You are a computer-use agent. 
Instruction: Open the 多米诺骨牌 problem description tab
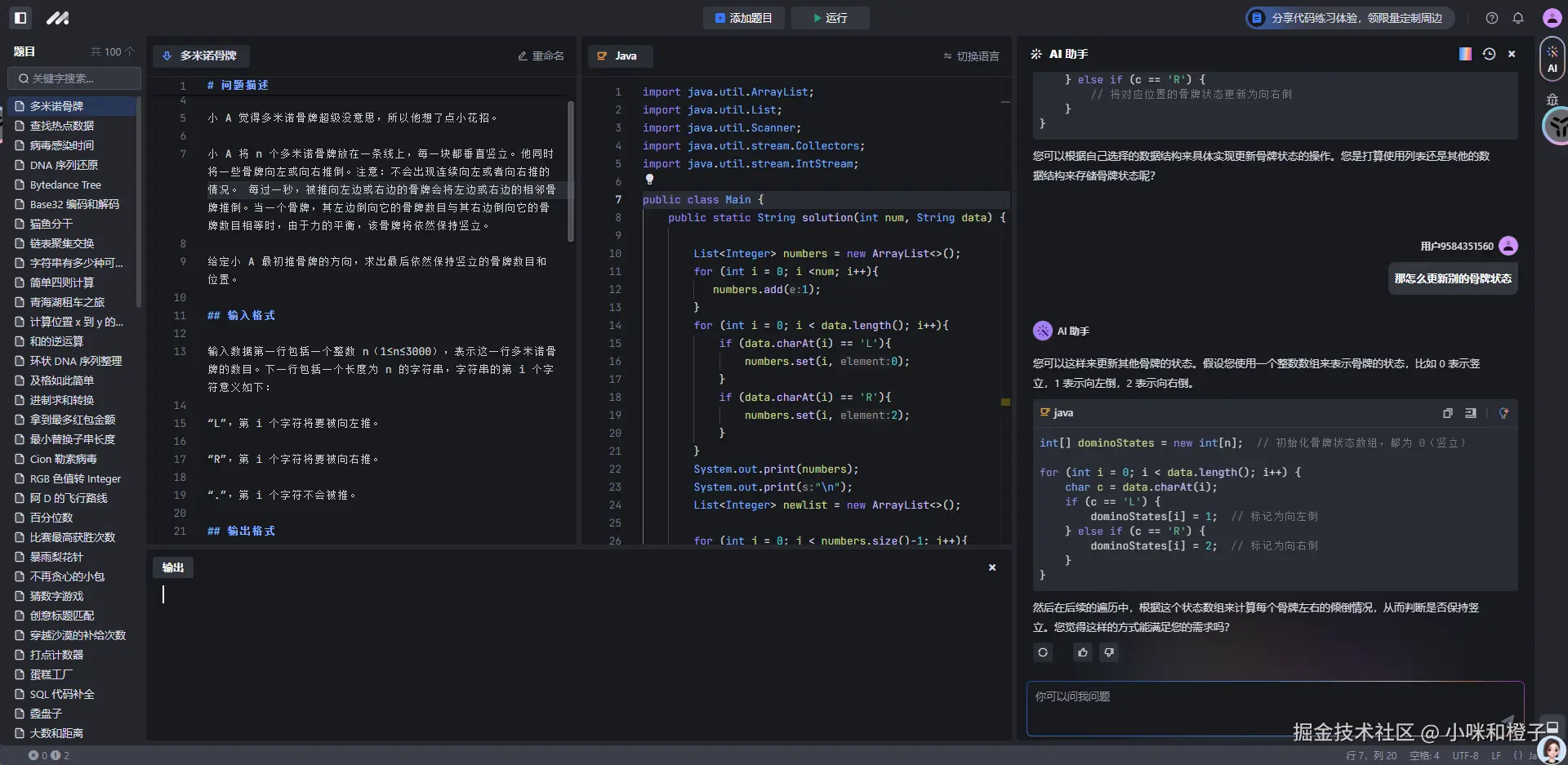coord(201,56)
